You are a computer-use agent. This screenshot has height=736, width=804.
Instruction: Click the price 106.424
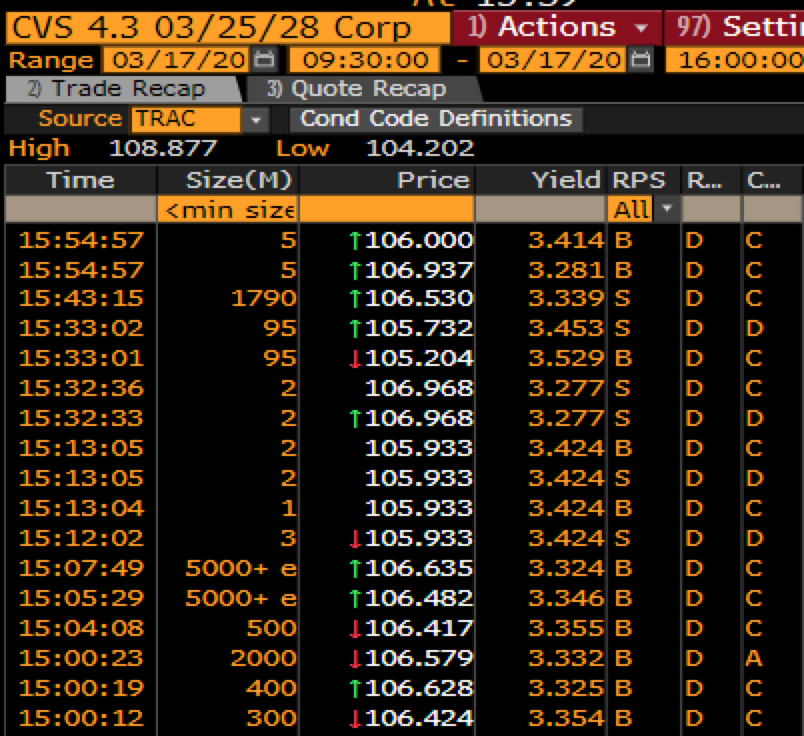pos(418,719)
